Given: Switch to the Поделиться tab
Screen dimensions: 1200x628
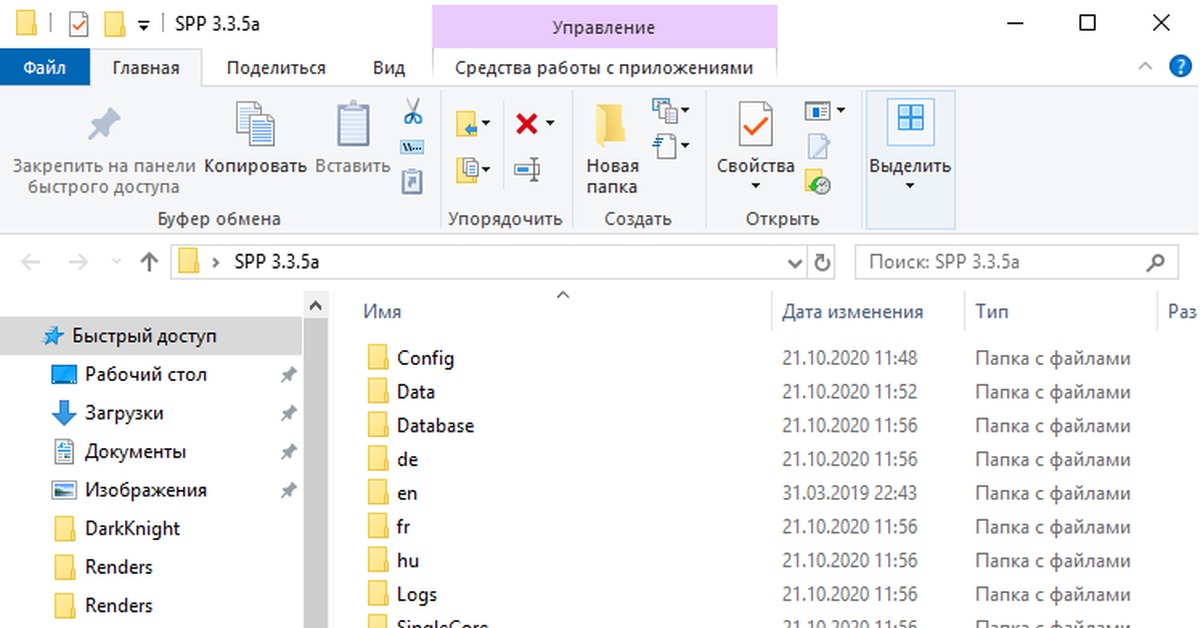Looking at the screenshot, I should pos(276,68).
